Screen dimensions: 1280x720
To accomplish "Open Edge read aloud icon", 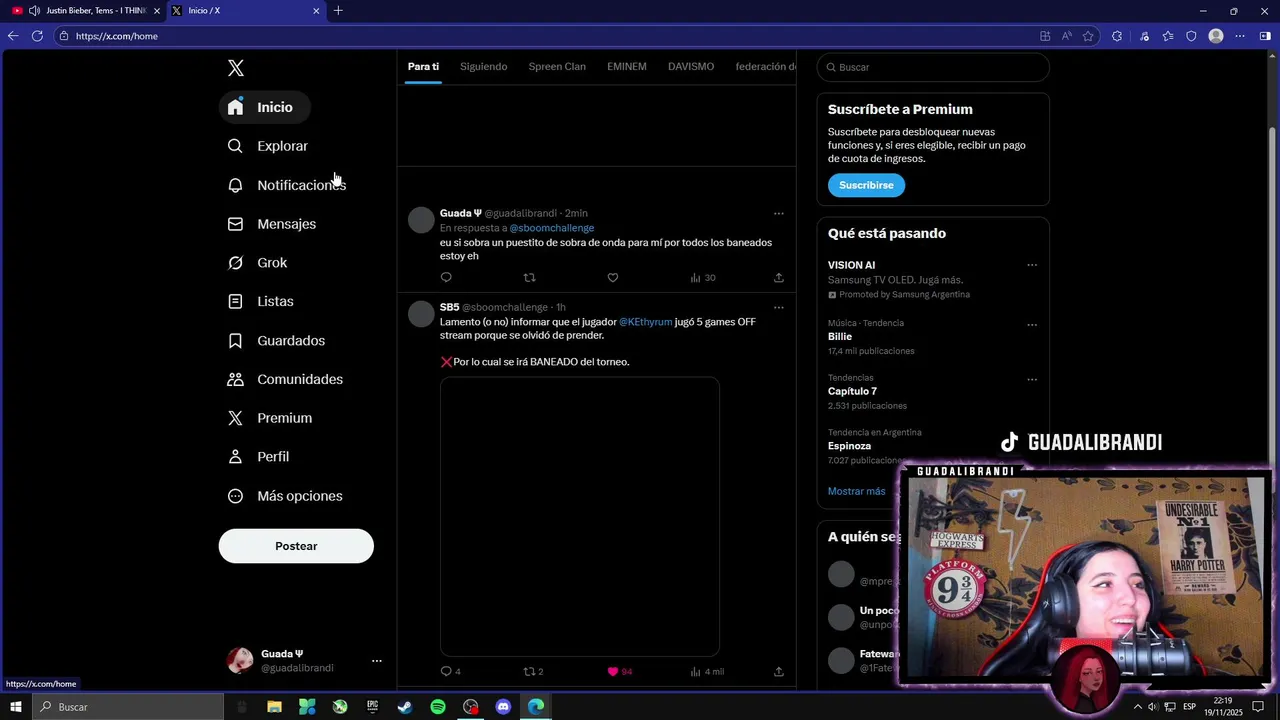I will (1067, 36).
